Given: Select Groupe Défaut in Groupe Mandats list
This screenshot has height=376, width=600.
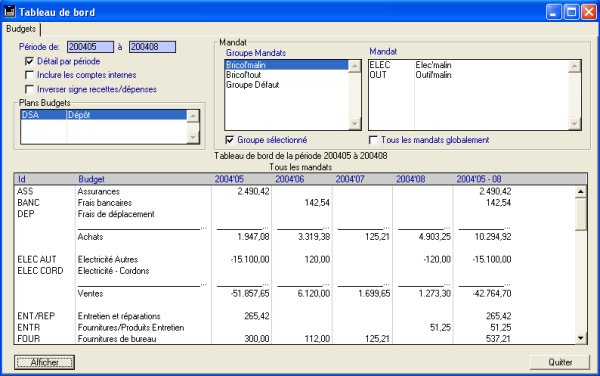Looking at the screenshot, I should pos(287,85).
